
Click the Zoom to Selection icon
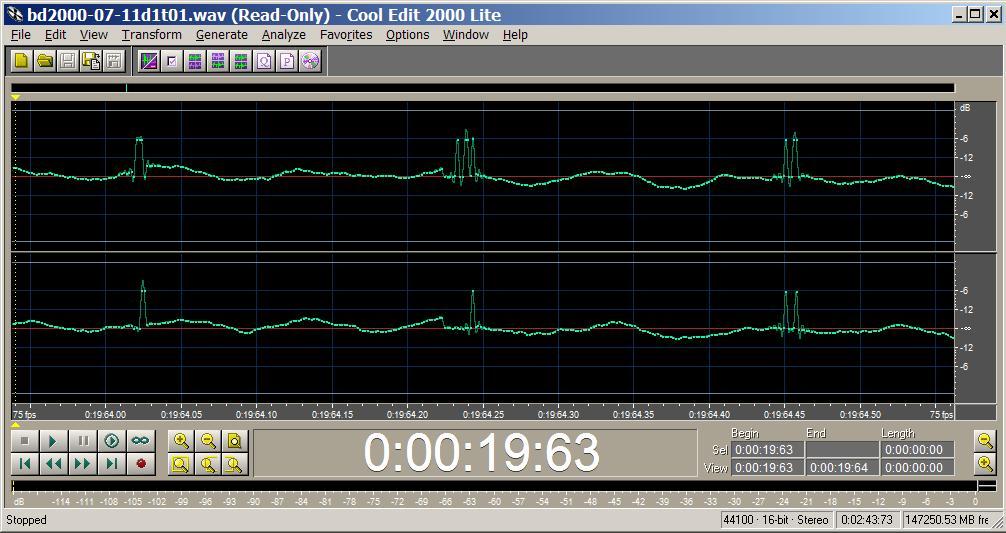point(181,463)
